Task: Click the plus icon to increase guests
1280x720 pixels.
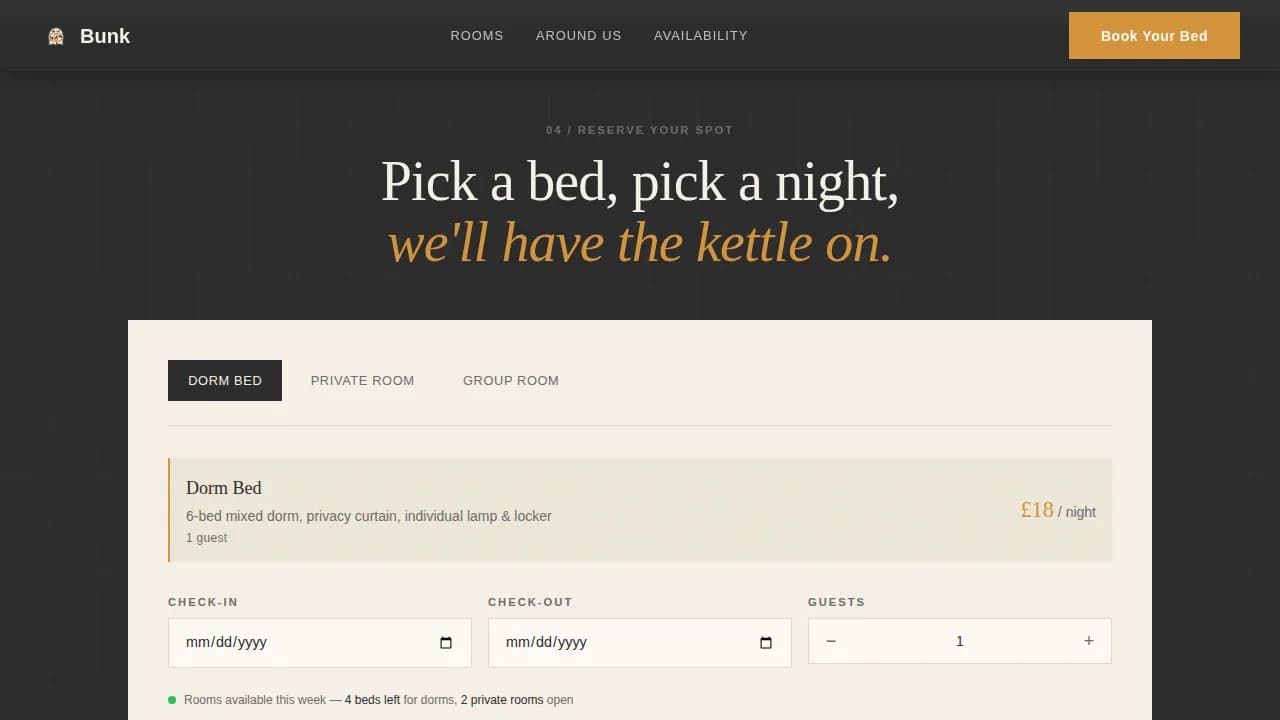Action: point(1088,641)
